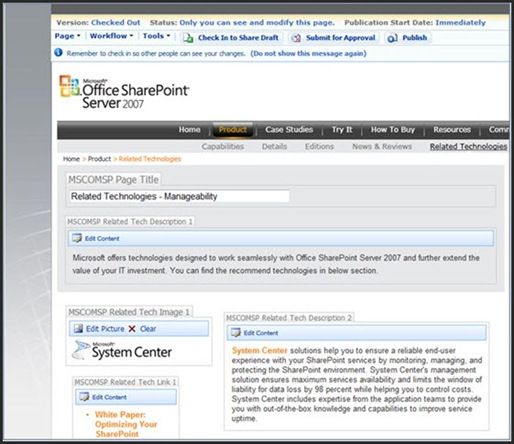Click the orange System Center link in description

[259, 350]
